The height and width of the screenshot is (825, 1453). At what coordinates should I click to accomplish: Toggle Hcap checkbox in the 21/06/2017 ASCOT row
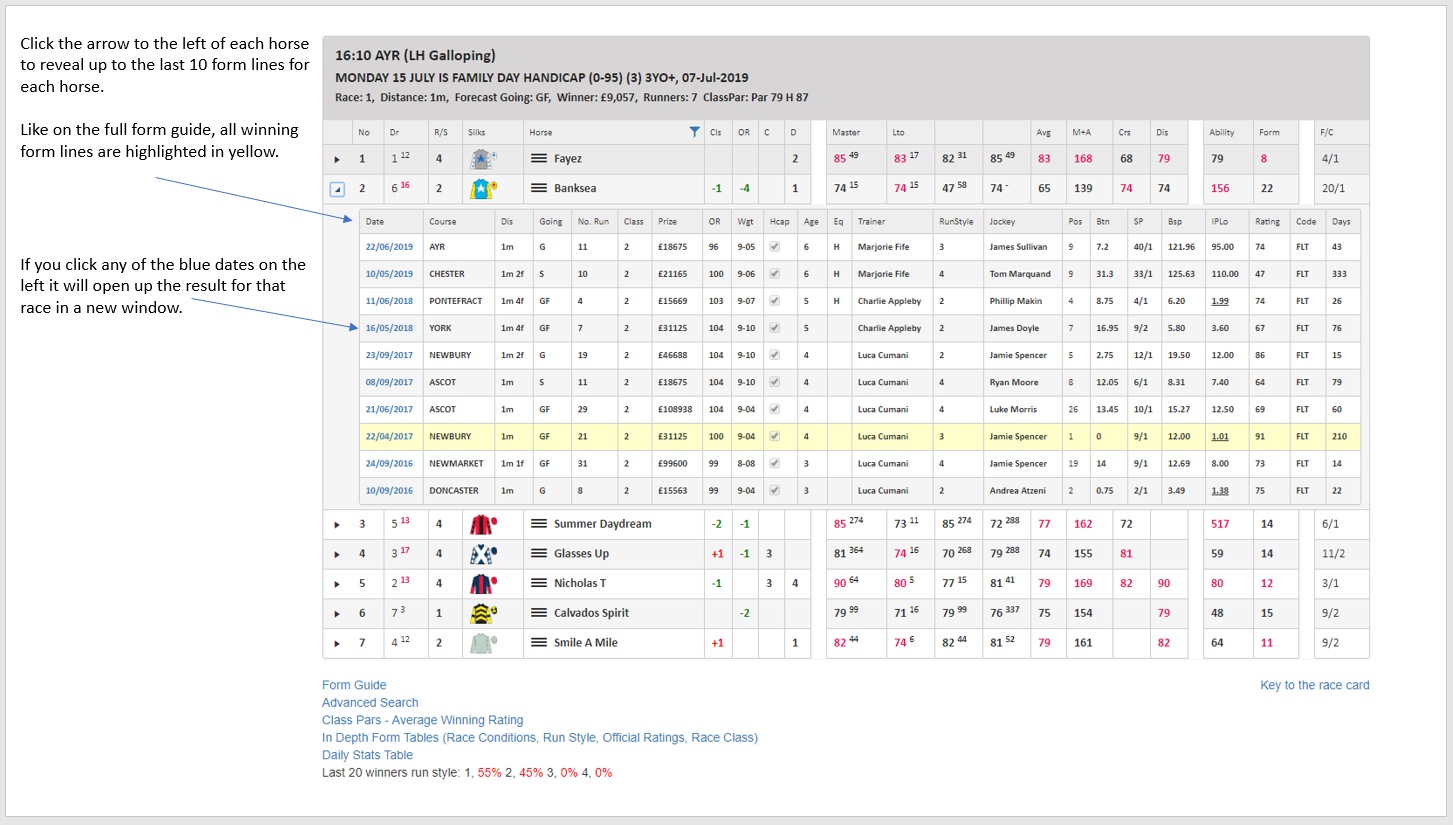[x=774, y=409]
